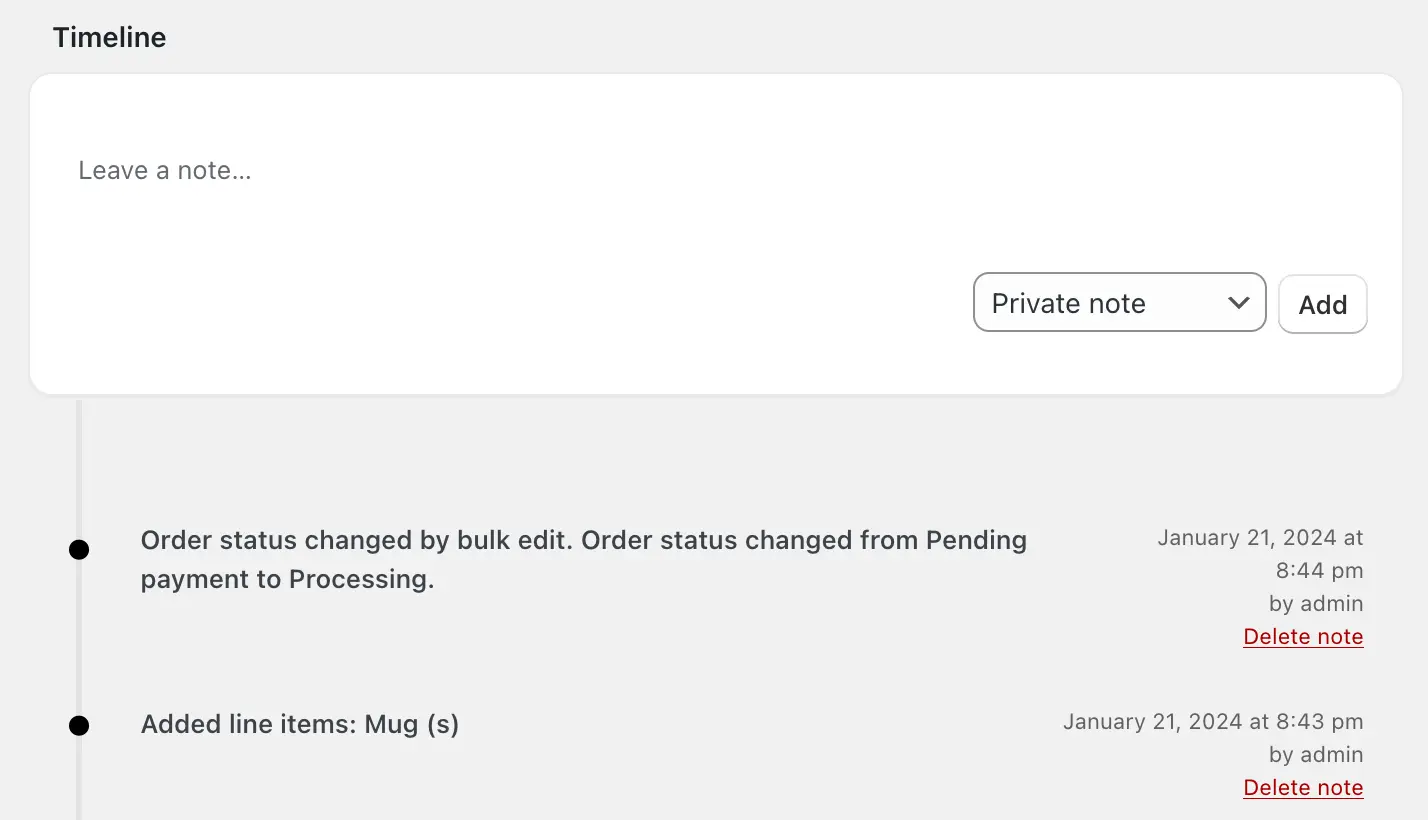Select the Added line items Mug note text

click(298, 724)
